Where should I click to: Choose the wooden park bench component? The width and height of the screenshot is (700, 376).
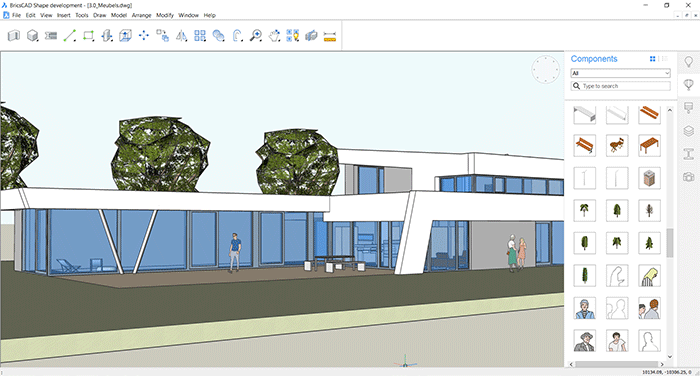[x=584, y=145]
